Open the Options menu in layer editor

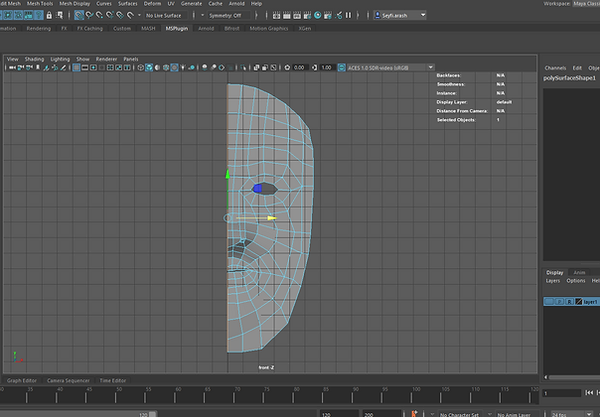[x=576, y=281]
